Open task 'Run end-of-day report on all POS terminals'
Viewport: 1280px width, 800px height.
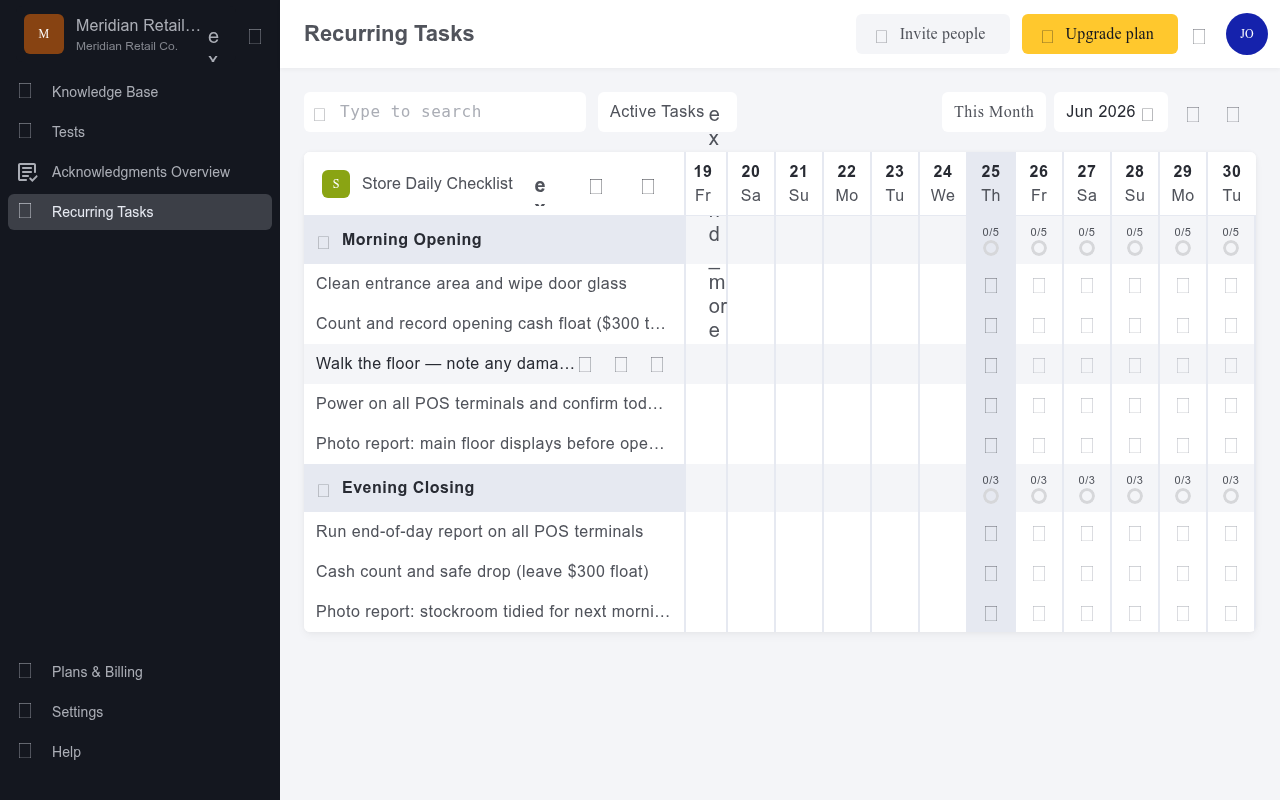coord(480,532)
